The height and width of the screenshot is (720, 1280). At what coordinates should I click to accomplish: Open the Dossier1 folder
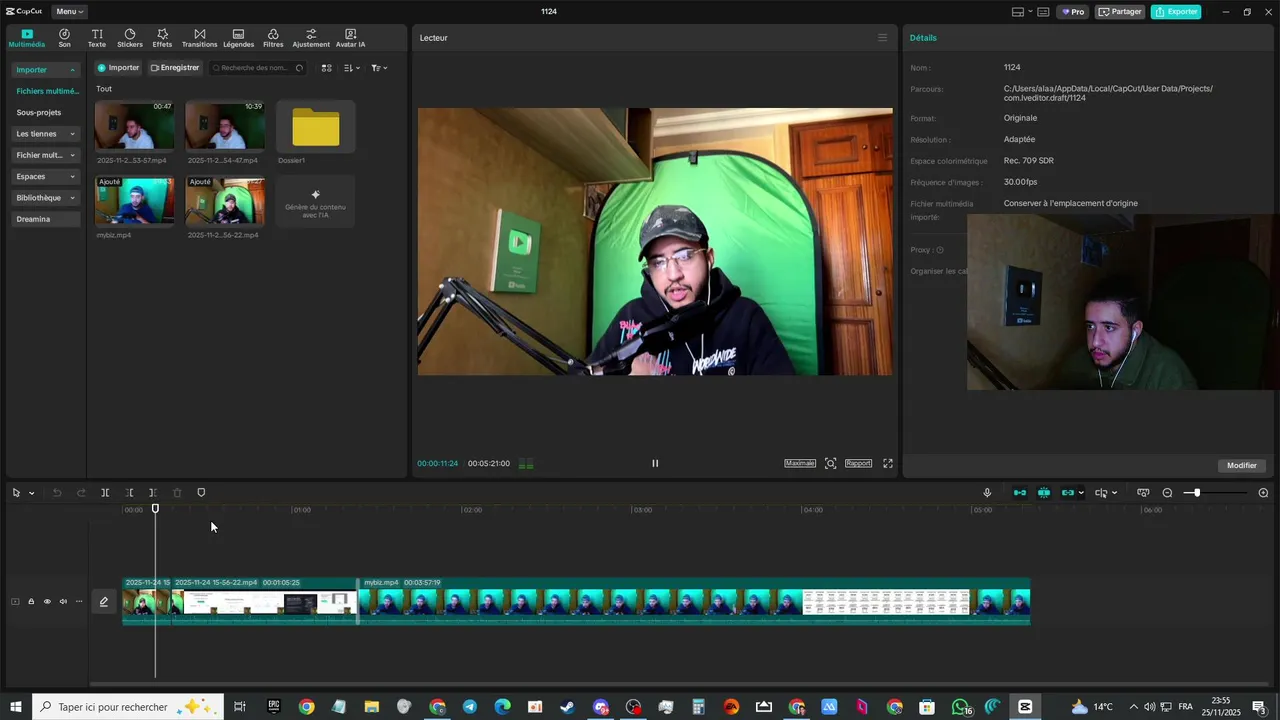(316, 127)
